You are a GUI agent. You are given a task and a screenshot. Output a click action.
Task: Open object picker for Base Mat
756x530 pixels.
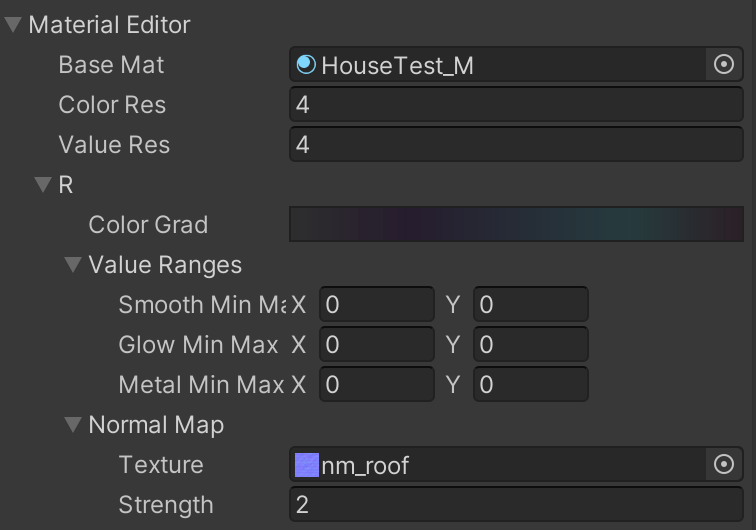pyautogui.click(x=724, y=65)
